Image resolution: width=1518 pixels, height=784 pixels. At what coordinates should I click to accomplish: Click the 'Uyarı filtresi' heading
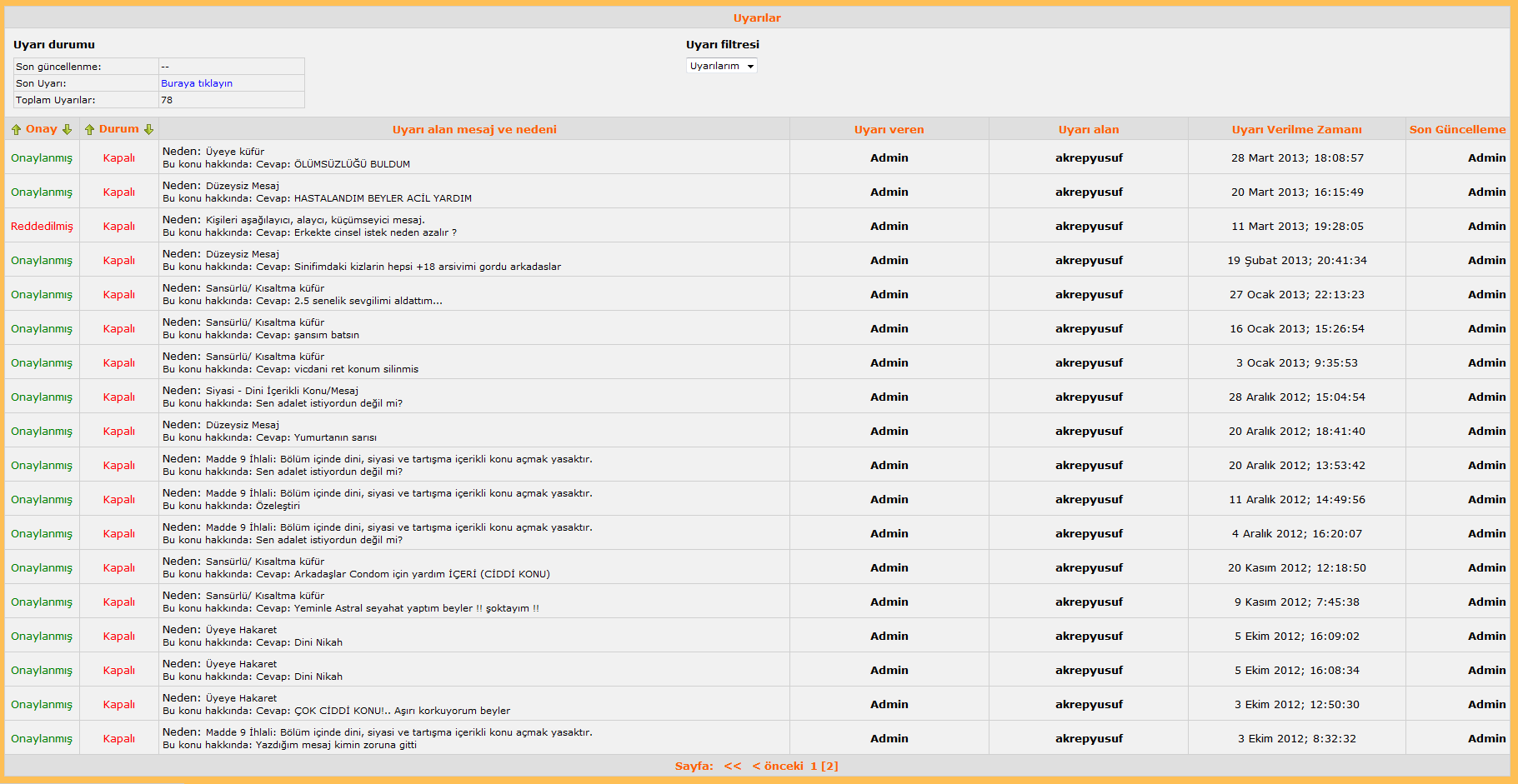click(x=723, y=44)
